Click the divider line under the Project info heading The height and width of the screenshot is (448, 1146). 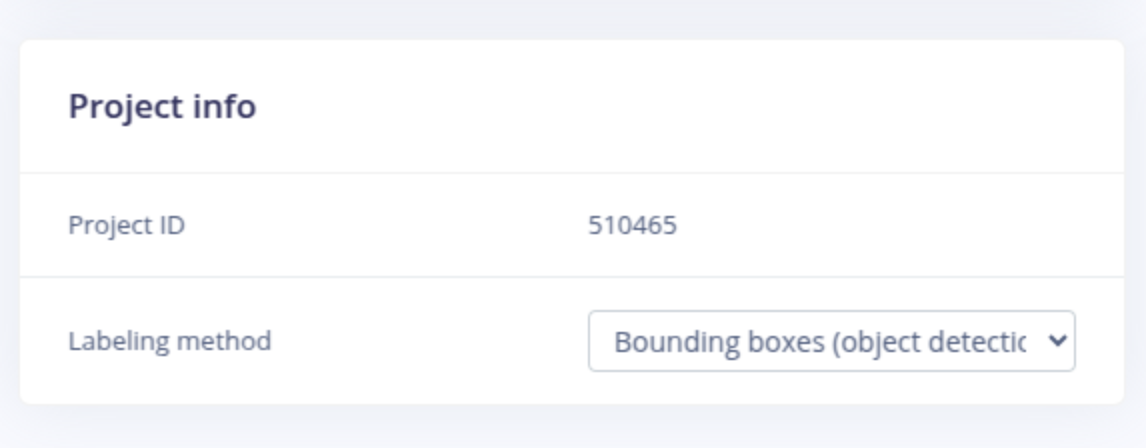572,173
